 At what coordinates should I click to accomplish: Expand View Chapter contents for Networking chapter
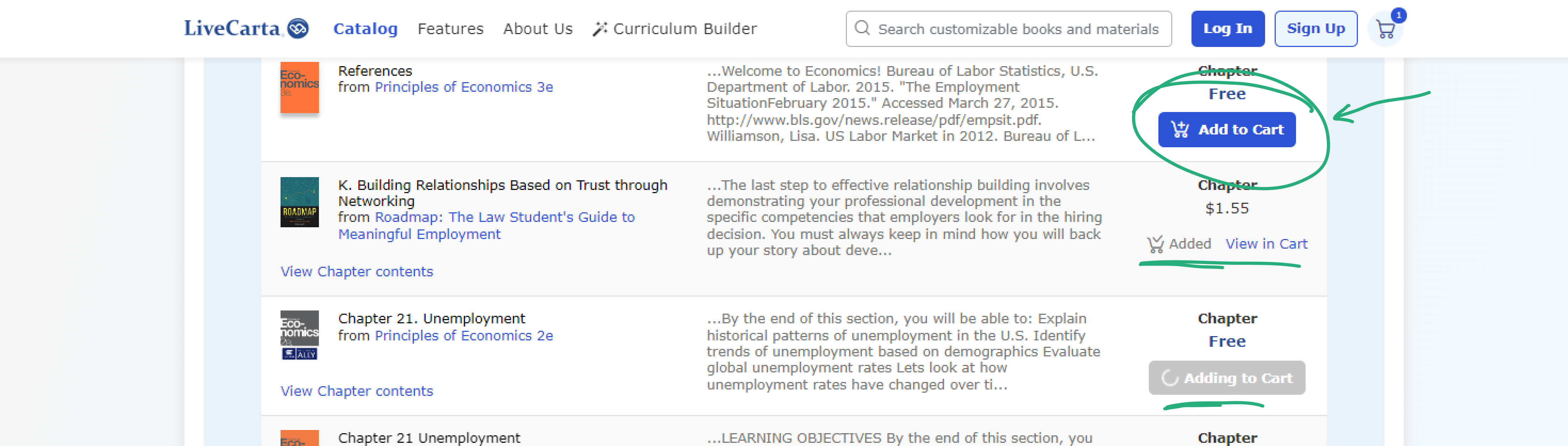[x=357, y=272]
